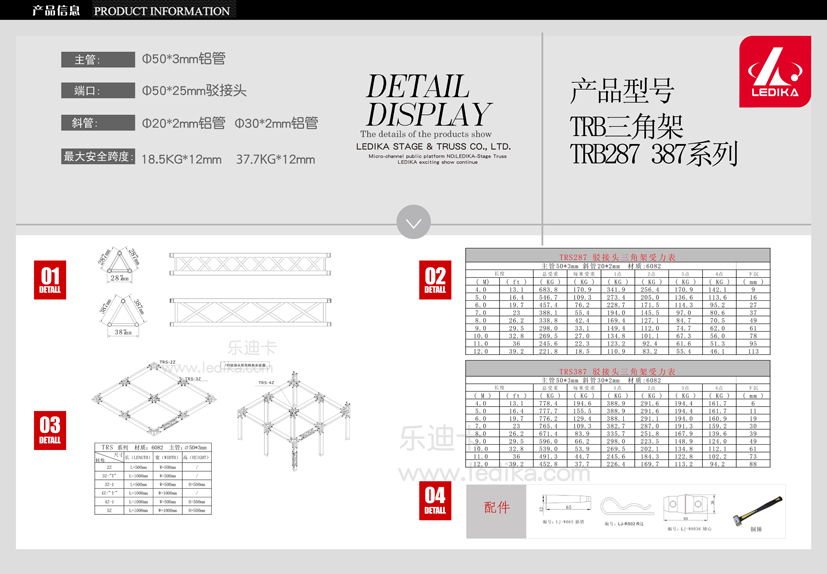Image resolution: width=827 pixels, height=574 pixels.
Task: Click the 387mm triangle cross-section diagram
Action: (x=122, y=316)
